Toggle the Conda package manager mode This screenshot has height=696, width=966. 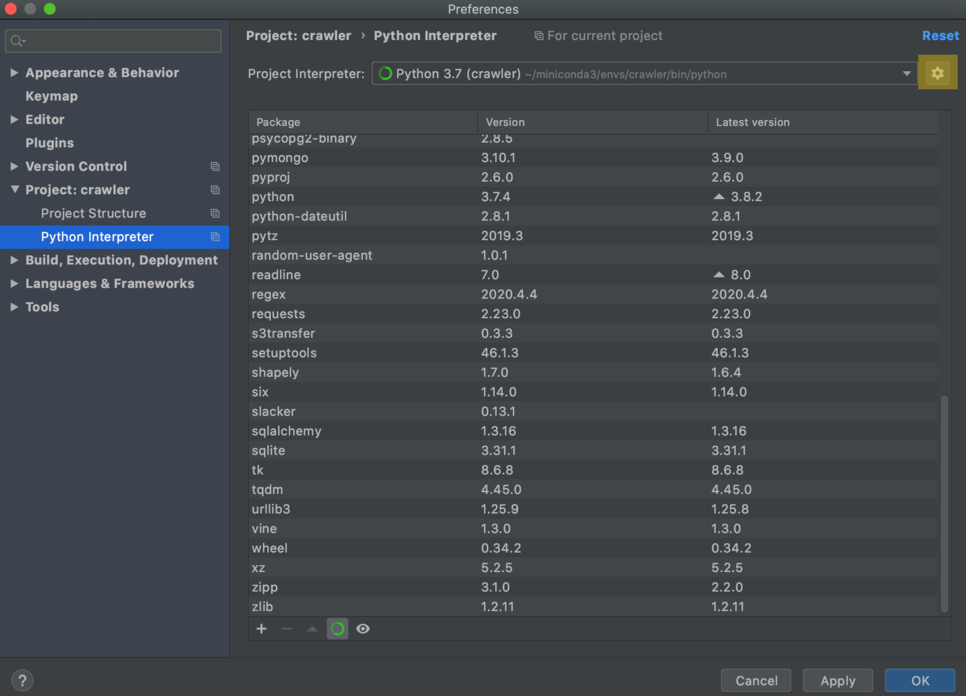coord(337,629)
